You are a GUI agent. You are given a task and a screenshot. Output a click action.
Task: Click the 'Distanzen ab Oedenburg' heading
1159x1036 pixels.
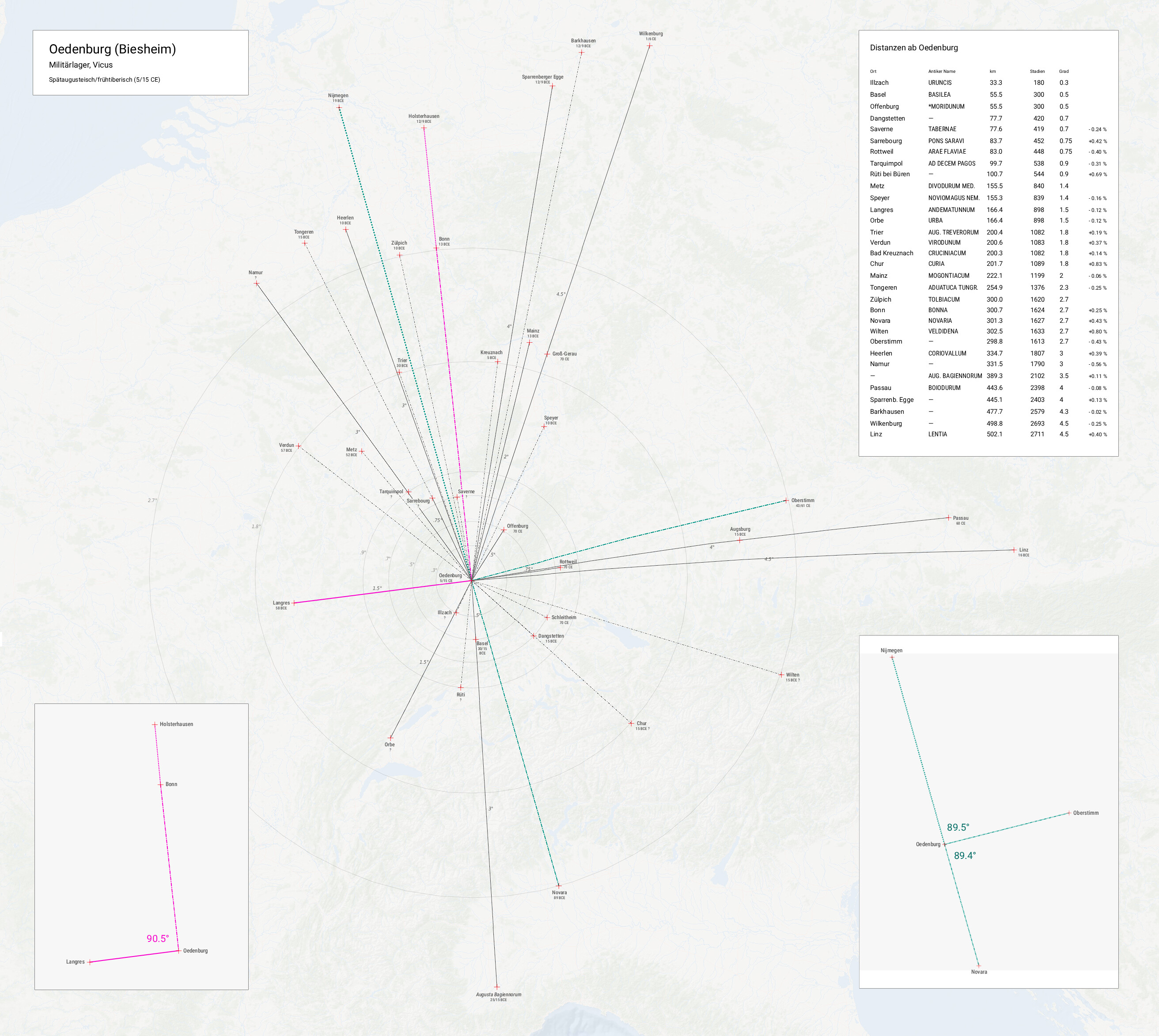click(x=913, y=48)
